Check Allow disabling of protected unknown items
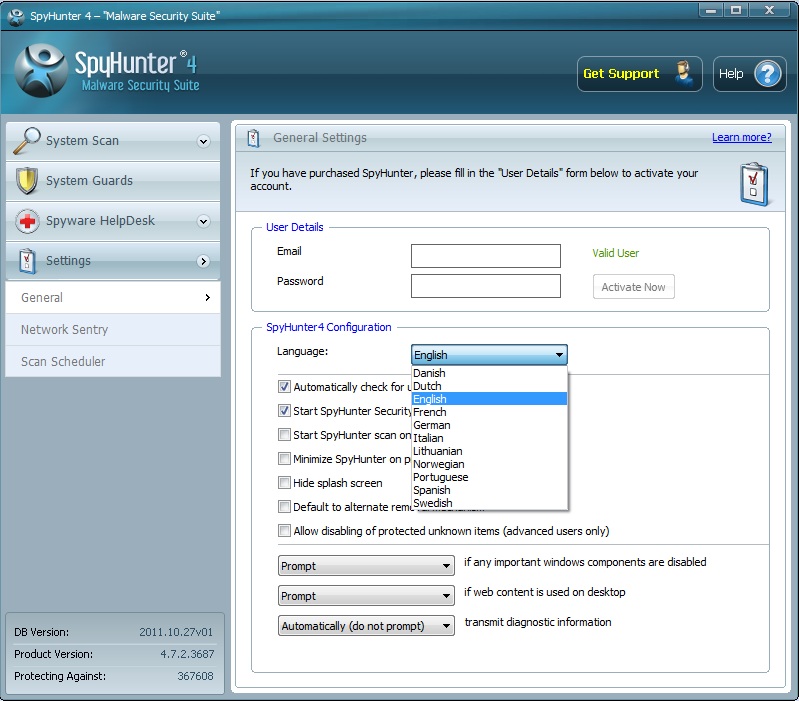799x701 pixels. (x=285, y=531)
